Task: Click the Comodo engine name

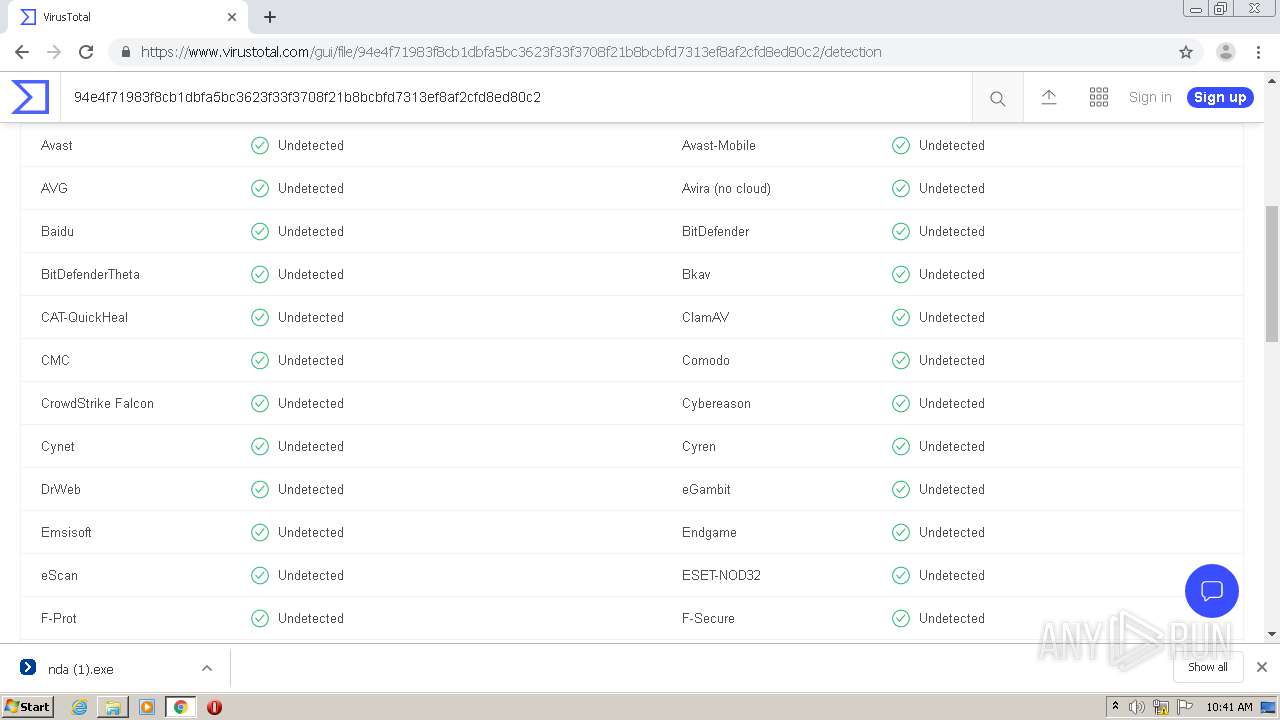Action: click(x=706, y=360)
